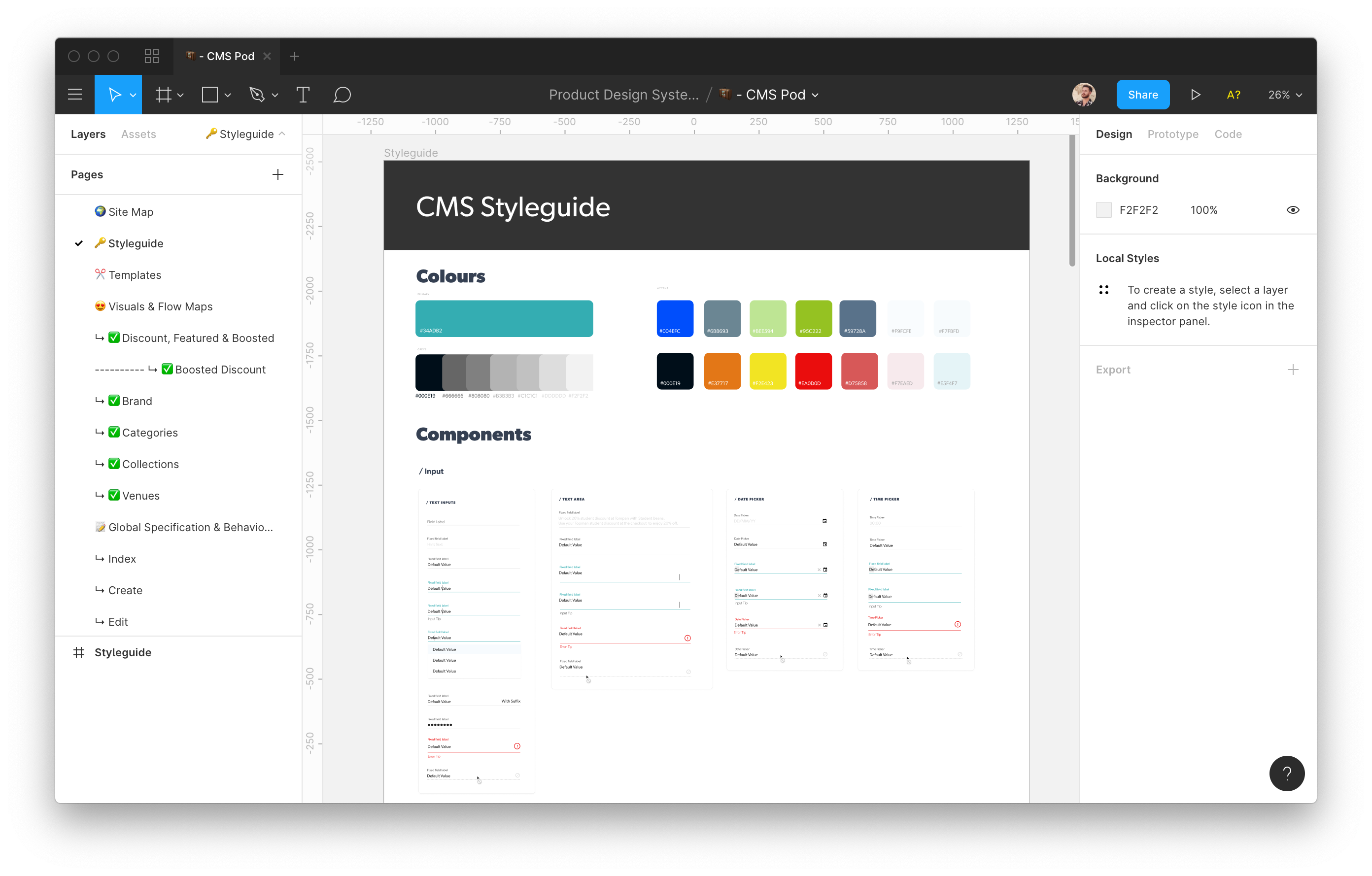Add a new page with the plus button
1372x876 pixels.
(x=277, y=174)
